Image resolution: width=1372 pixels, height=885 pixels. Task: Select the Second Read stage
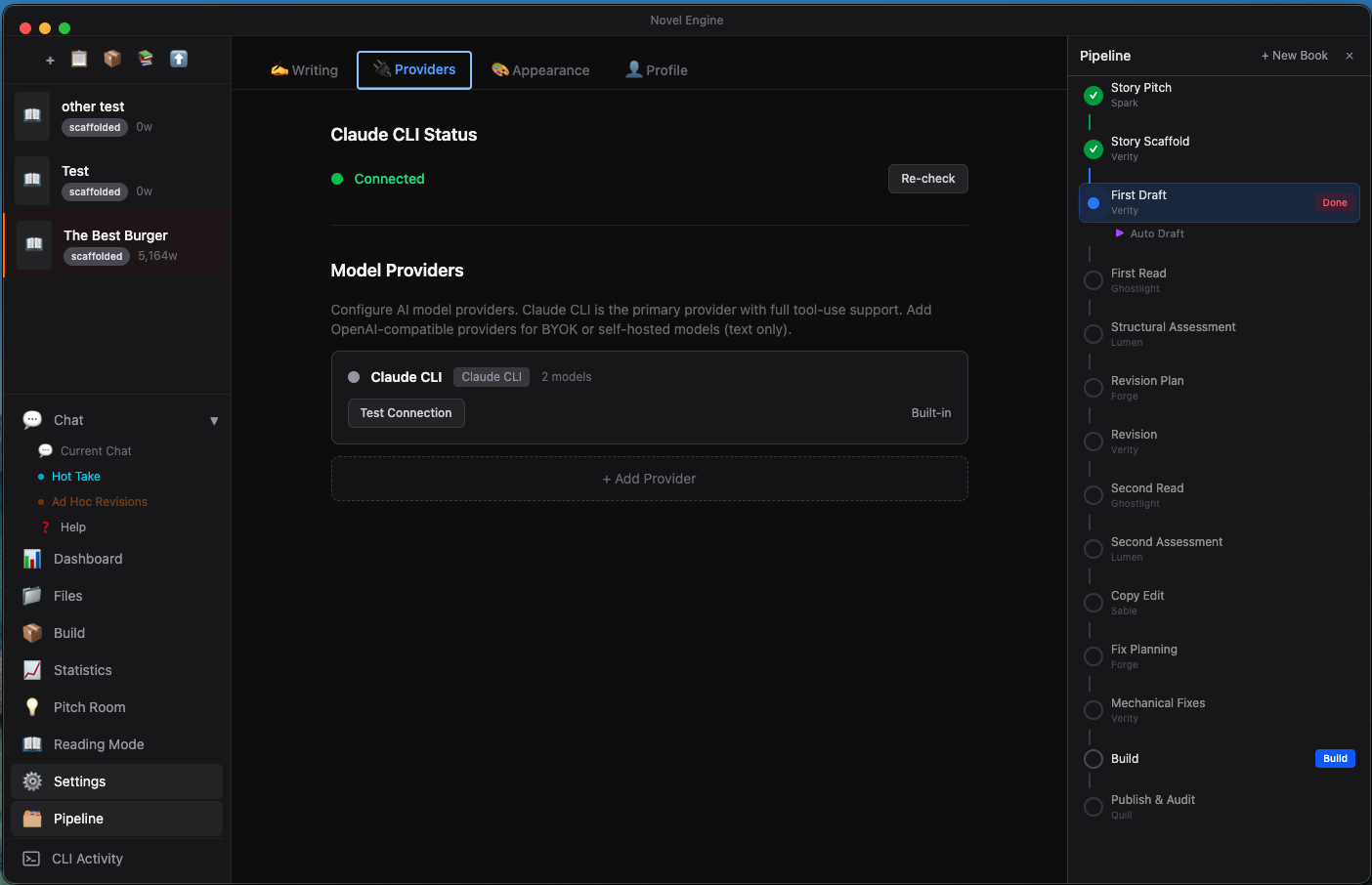1220,495
